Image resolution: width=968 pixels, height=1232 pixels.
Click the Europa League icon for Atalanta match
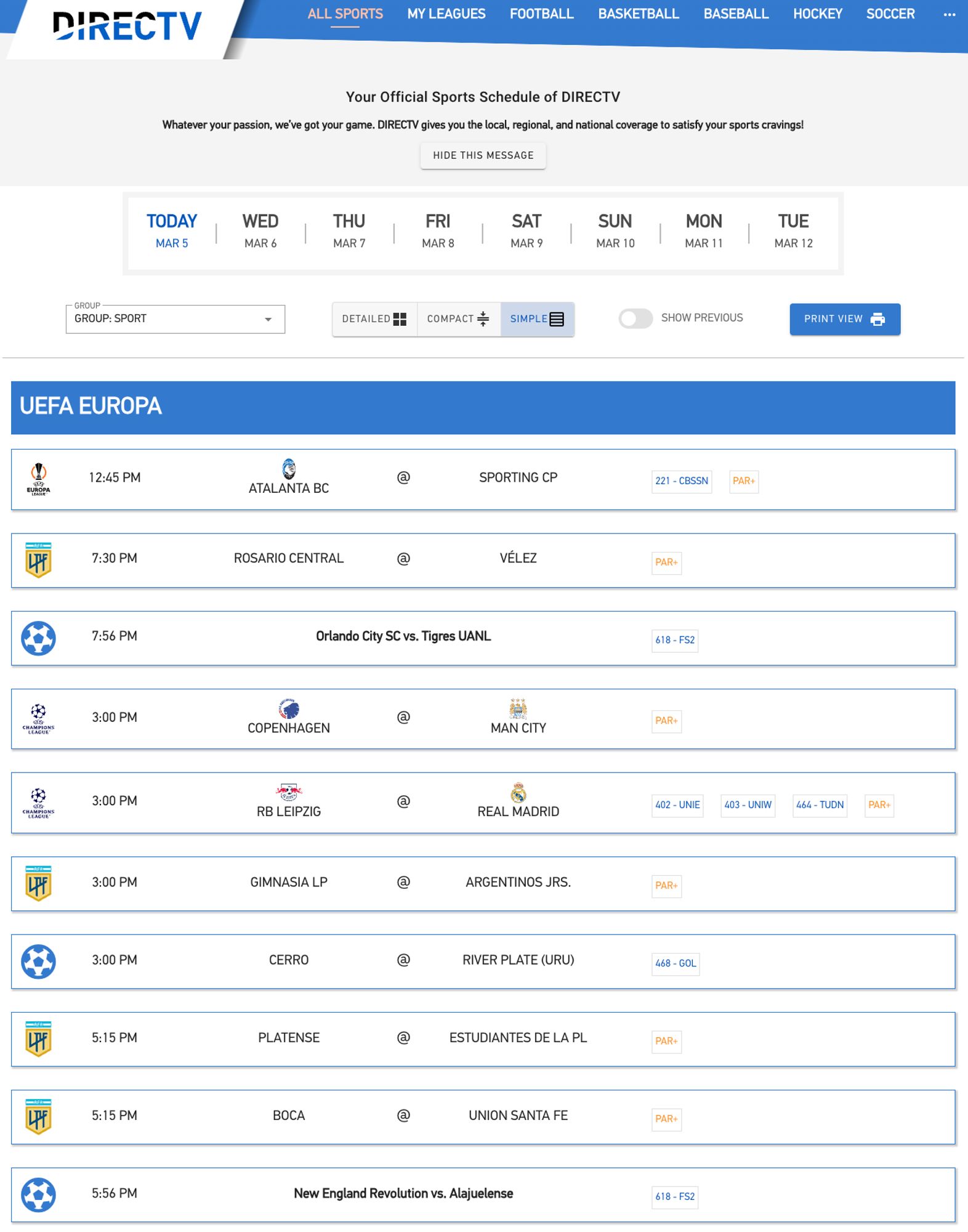click(x=39, y=479)
